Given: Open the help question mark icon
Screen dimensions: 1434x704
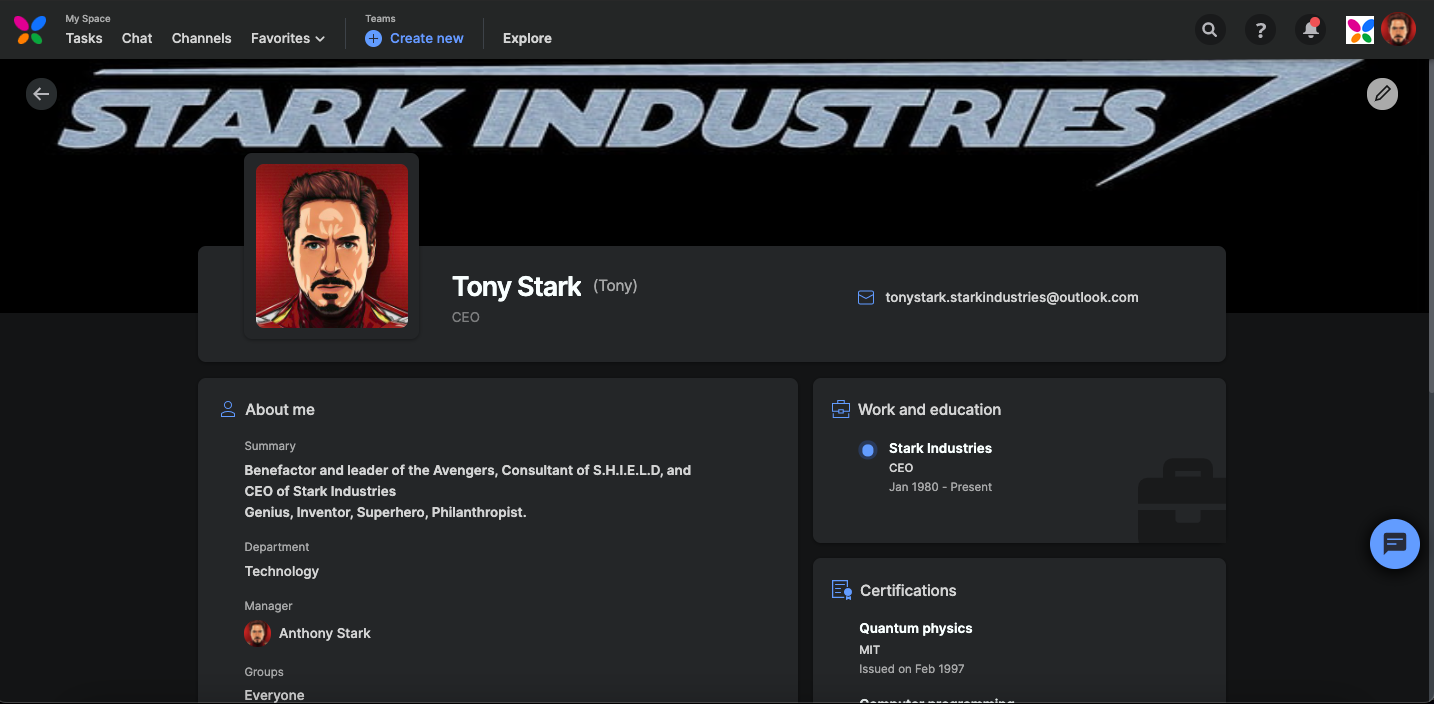Looking at the screenshot, I should [x=1260, y=30].
